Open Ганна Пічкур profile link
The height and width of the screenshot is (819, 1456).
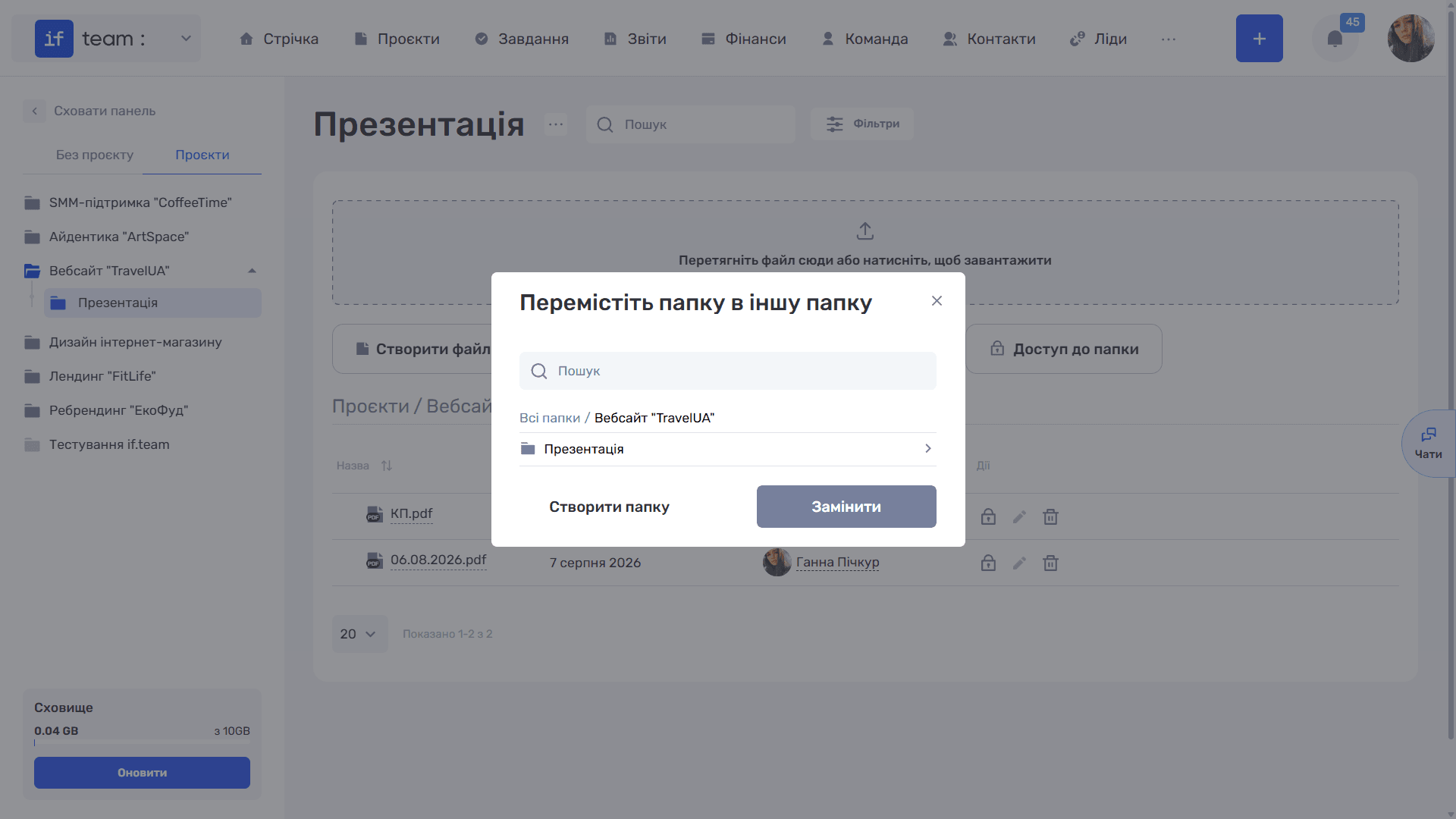point(838,562)
